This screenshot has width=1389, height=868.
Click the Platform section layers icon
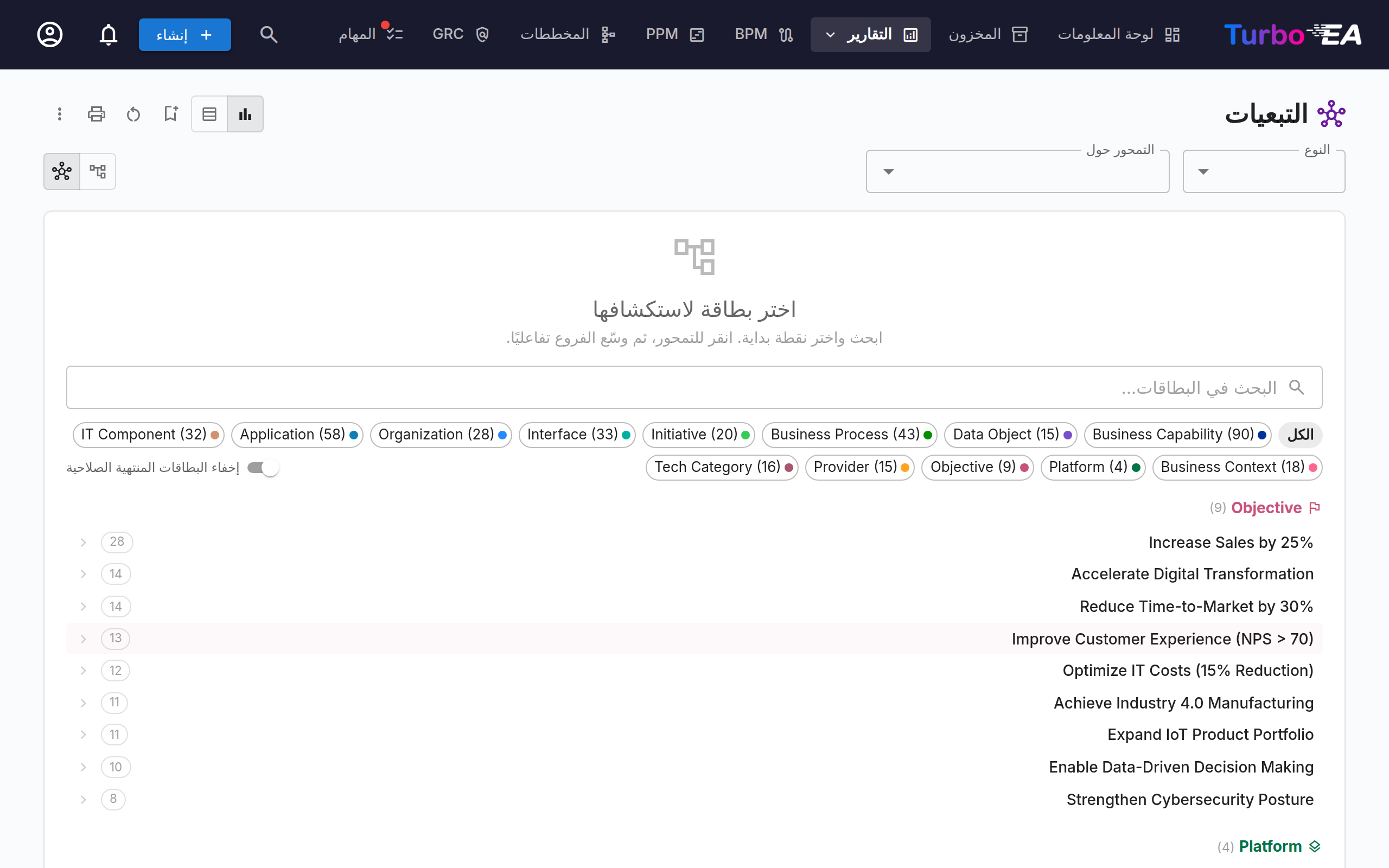[x=1315, y=846]
